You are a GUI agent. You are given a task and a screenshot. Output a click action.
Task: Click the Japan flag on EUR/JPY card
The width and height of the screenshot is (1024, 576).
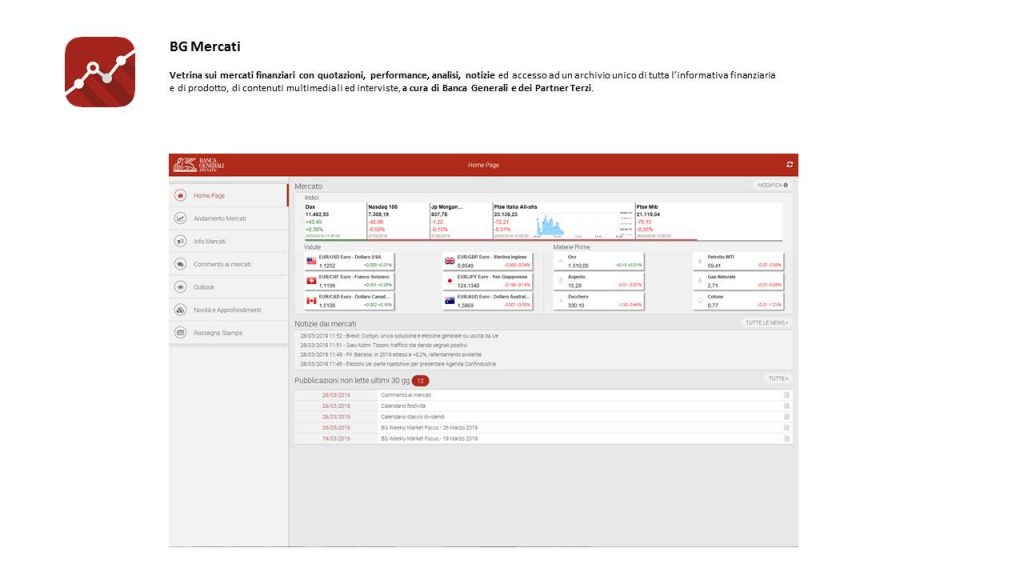point(449,281)
